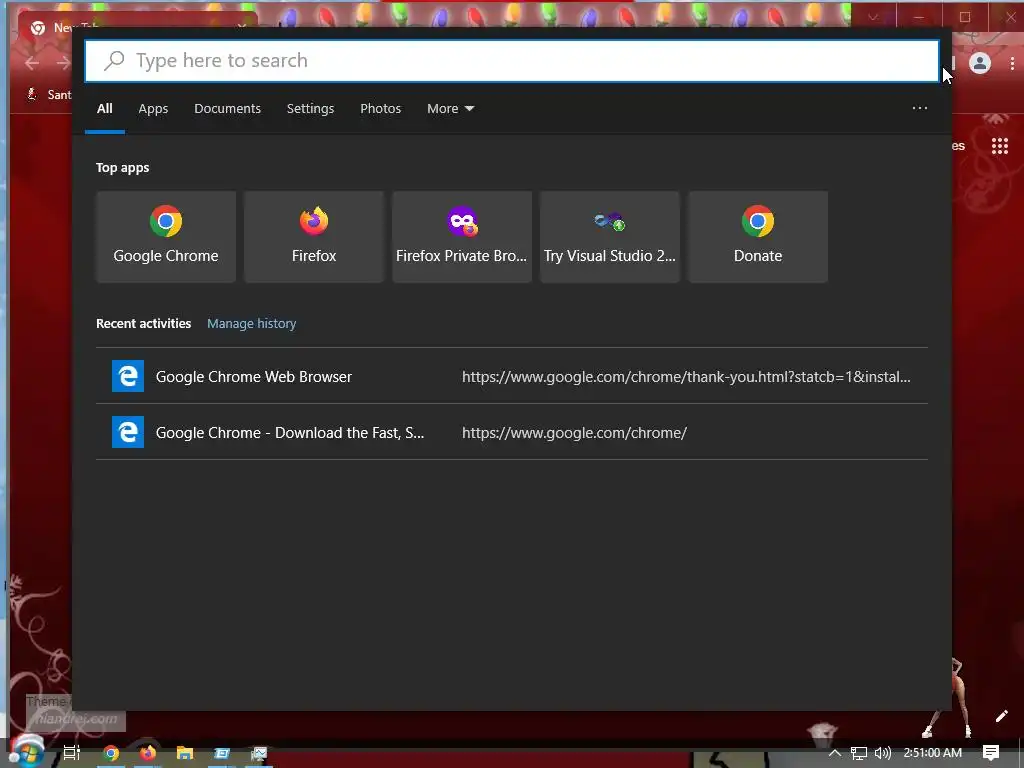Open the Action Center notifications icon
The image size is (1024, 768).
991,753
